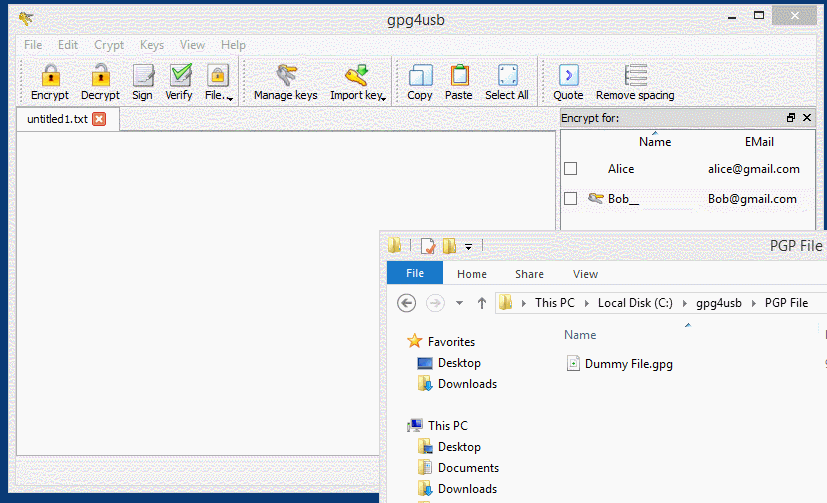Click the Decrypt toolbar icon

(100, 75)
